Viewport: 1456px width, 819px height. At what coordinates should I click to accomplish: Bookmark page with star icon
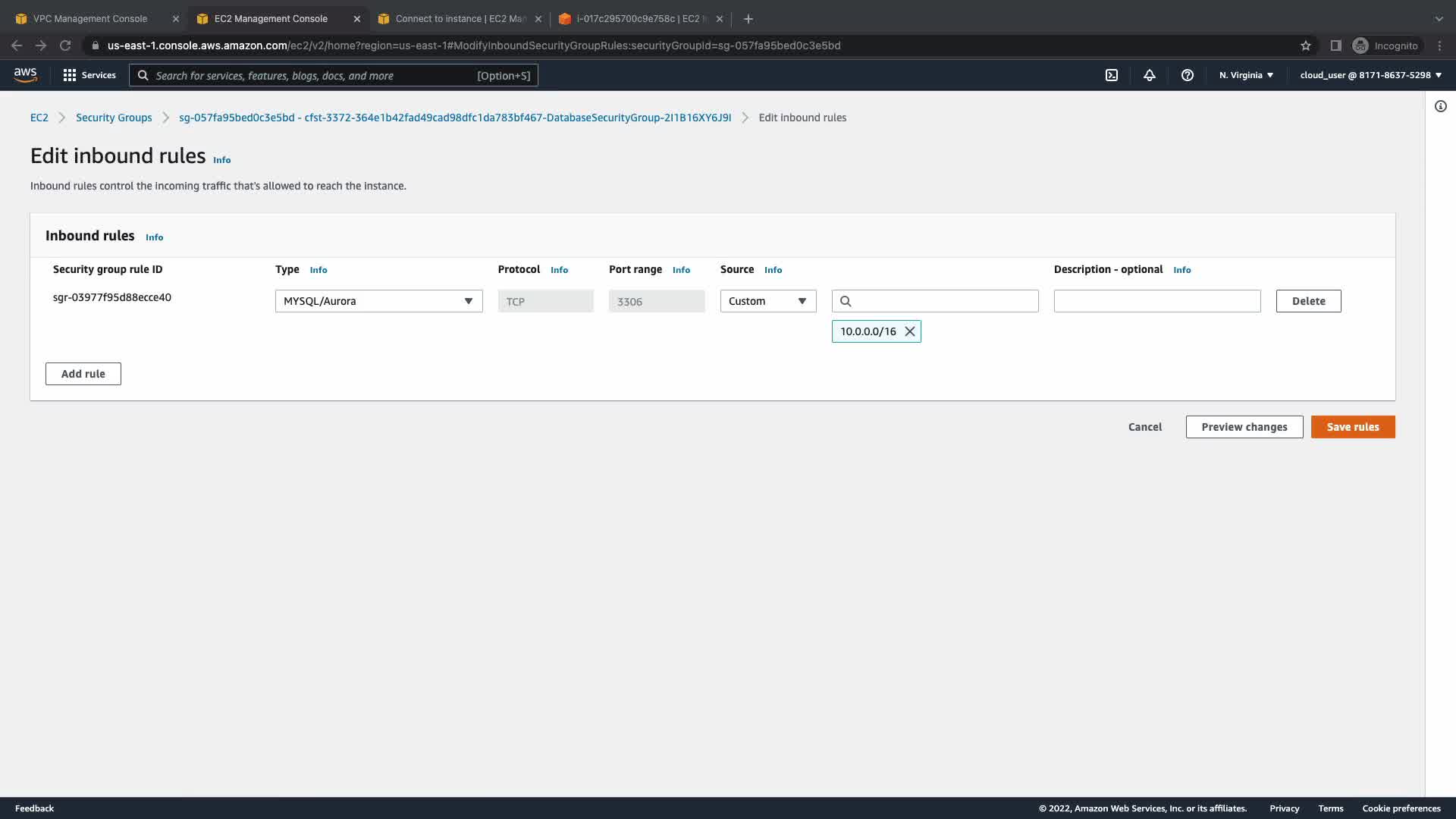1306,45
